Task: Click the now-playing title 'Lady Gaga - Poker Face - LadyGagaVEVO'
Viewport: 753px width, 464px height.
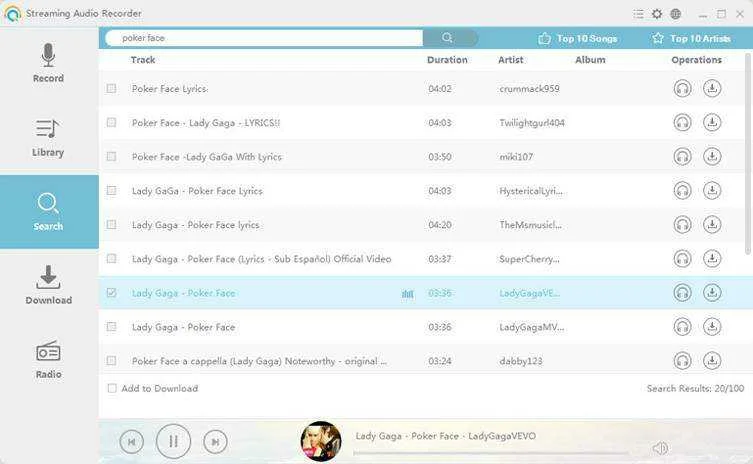Action: pyautogui.click(x=446, y=436)
